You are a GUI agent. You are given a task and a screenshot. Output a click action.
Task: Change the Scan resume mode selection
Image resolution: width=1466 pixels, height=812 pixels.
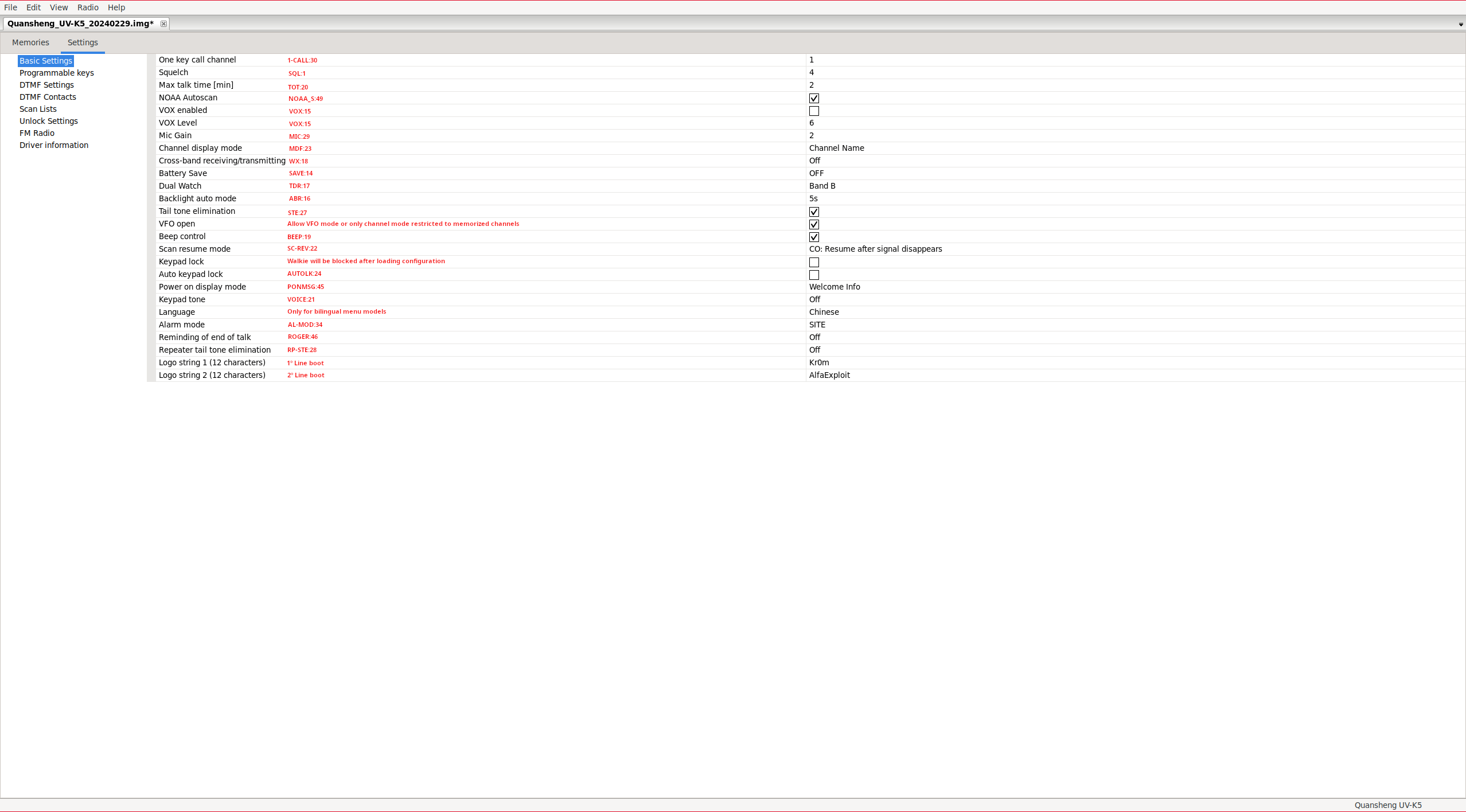pyautogui.click(x=875, y=249)
